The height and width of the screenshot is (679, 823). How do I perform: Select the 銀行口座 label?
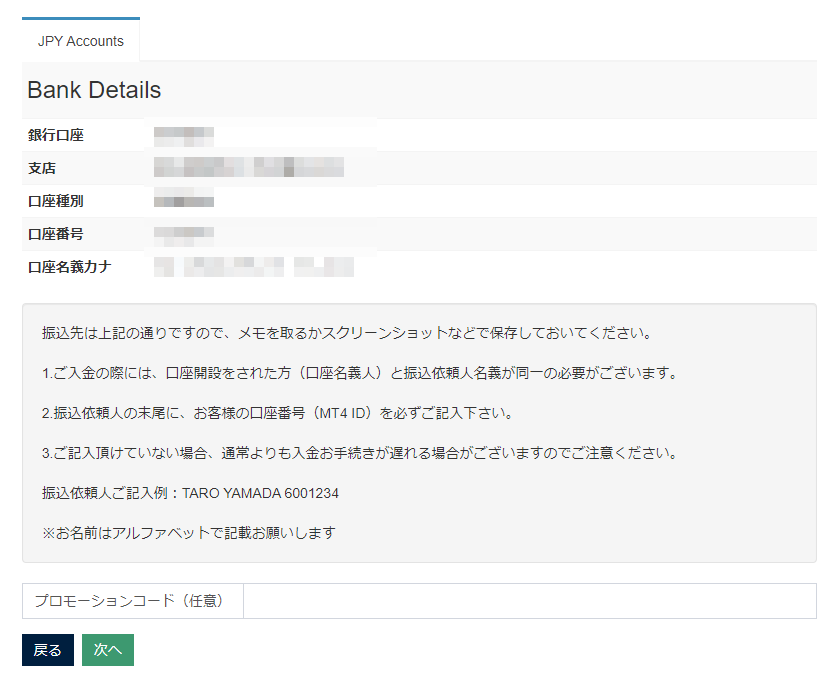tap(56, 135)
